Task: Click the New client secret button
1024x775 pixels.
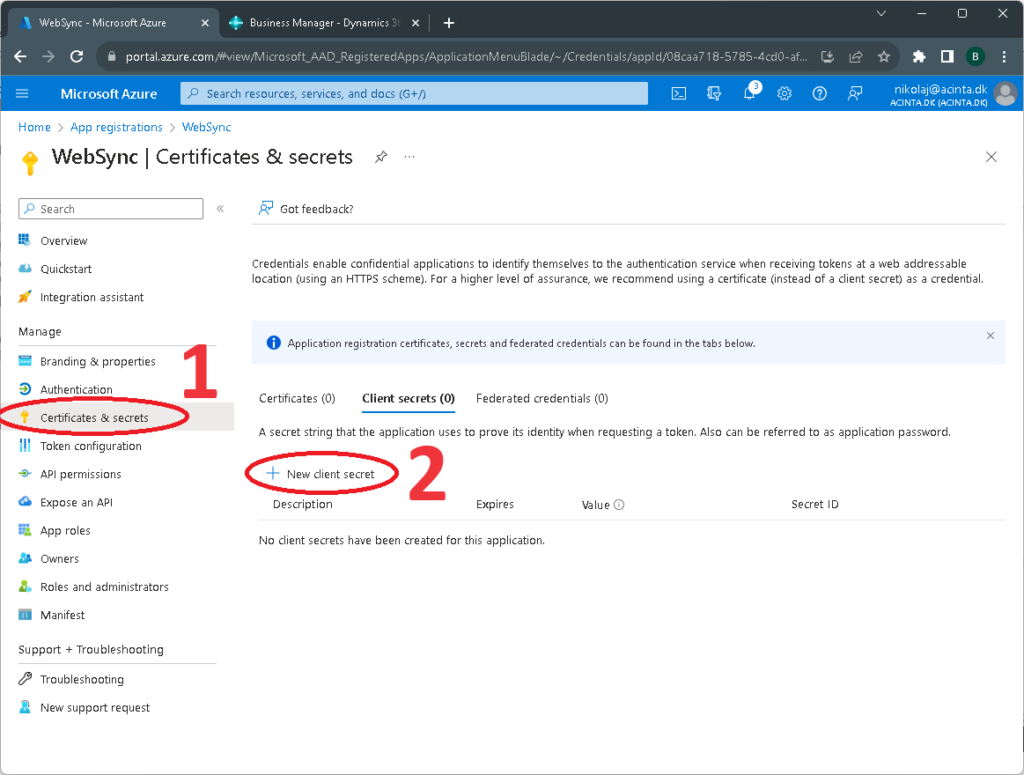Action: click(321, 474)
